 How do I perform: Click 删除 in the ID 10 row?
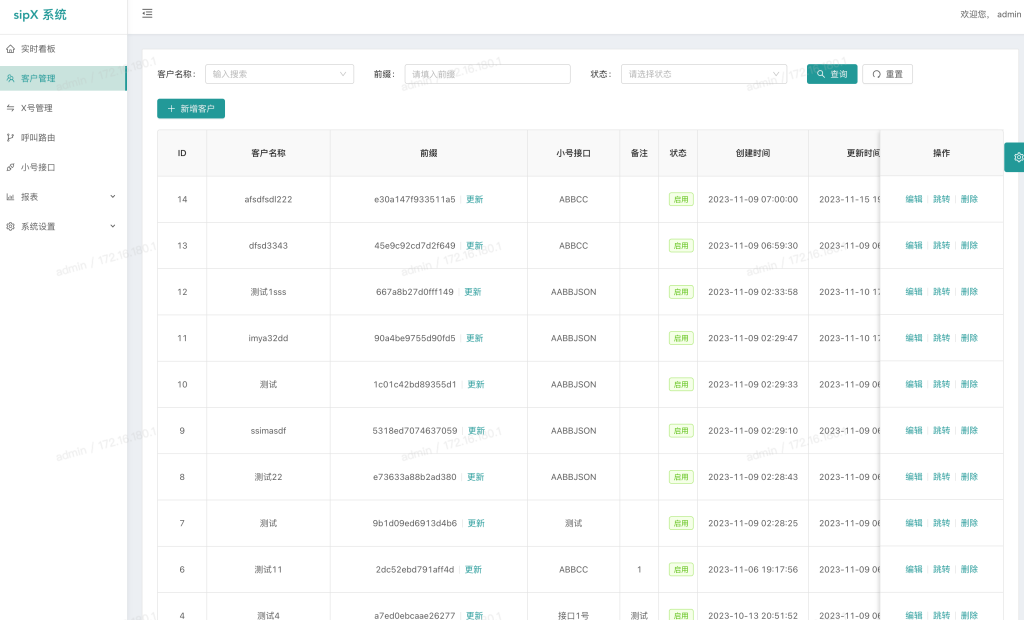tap(969, 384)
